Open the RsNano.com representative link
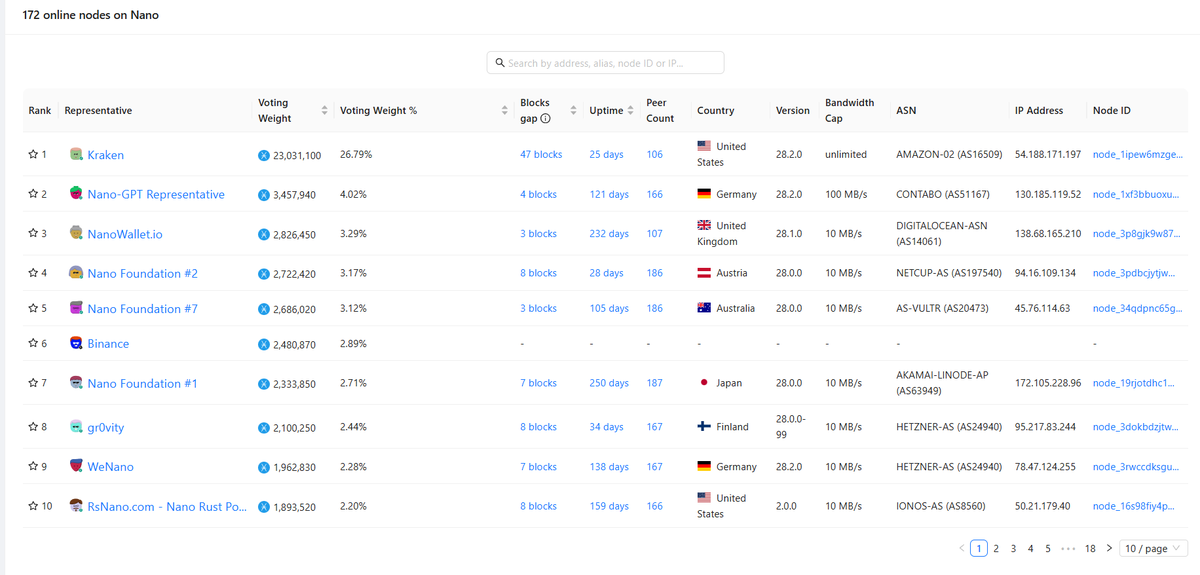 point(167,507)
